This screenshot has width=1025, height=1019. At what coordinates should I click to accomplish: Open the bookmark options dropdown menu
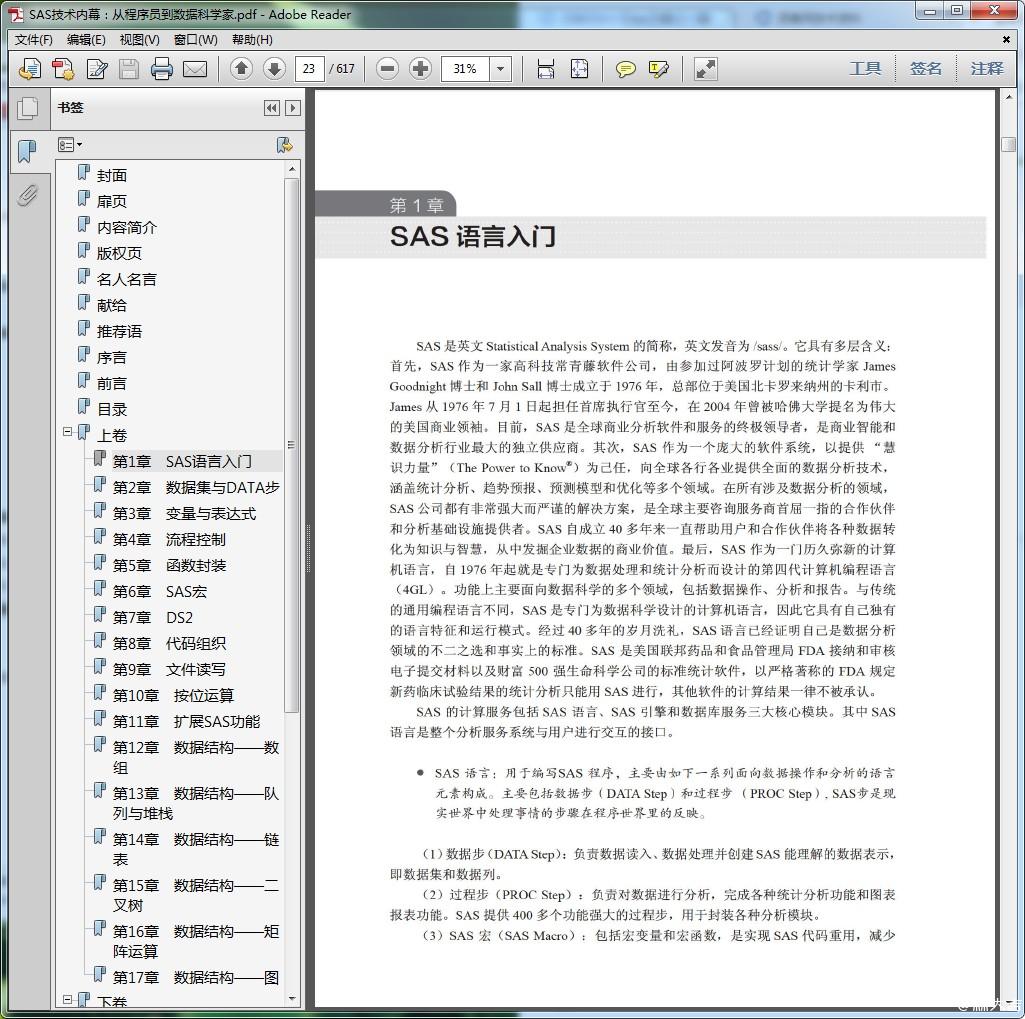point(70,145)
